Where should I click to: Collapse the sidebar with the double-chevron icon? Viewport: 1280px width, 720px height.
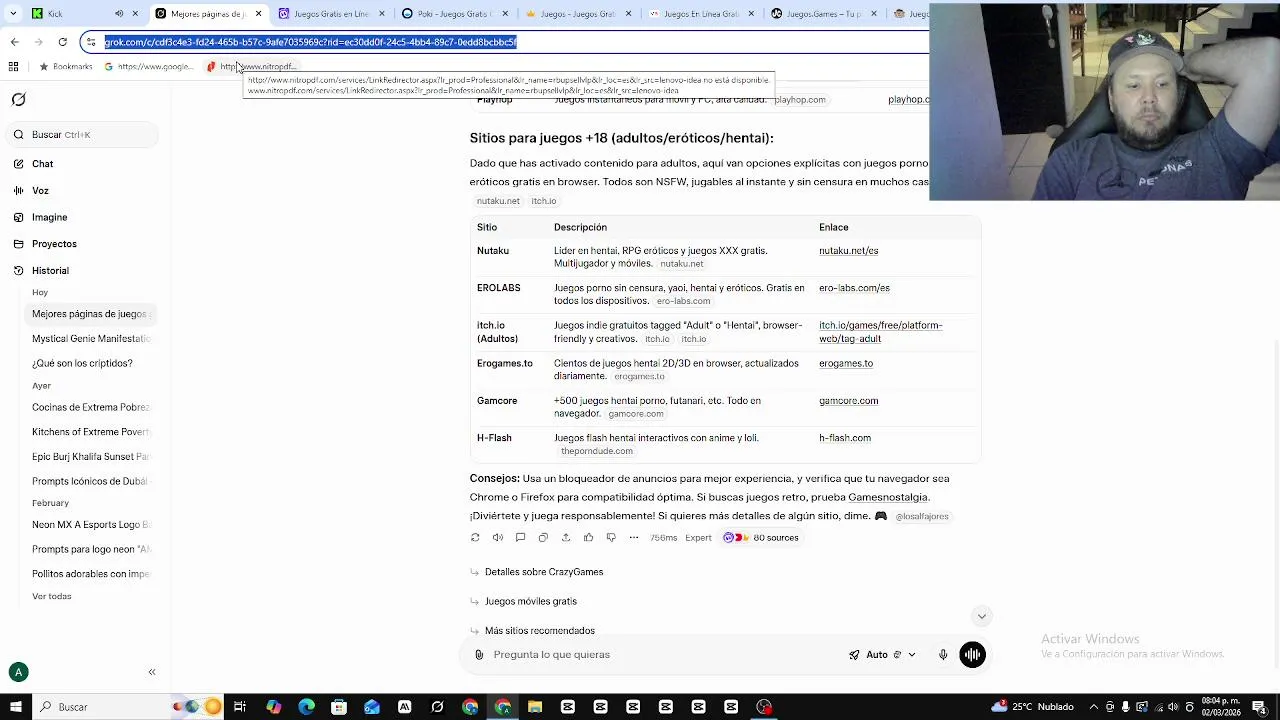[x=152, y=672]
